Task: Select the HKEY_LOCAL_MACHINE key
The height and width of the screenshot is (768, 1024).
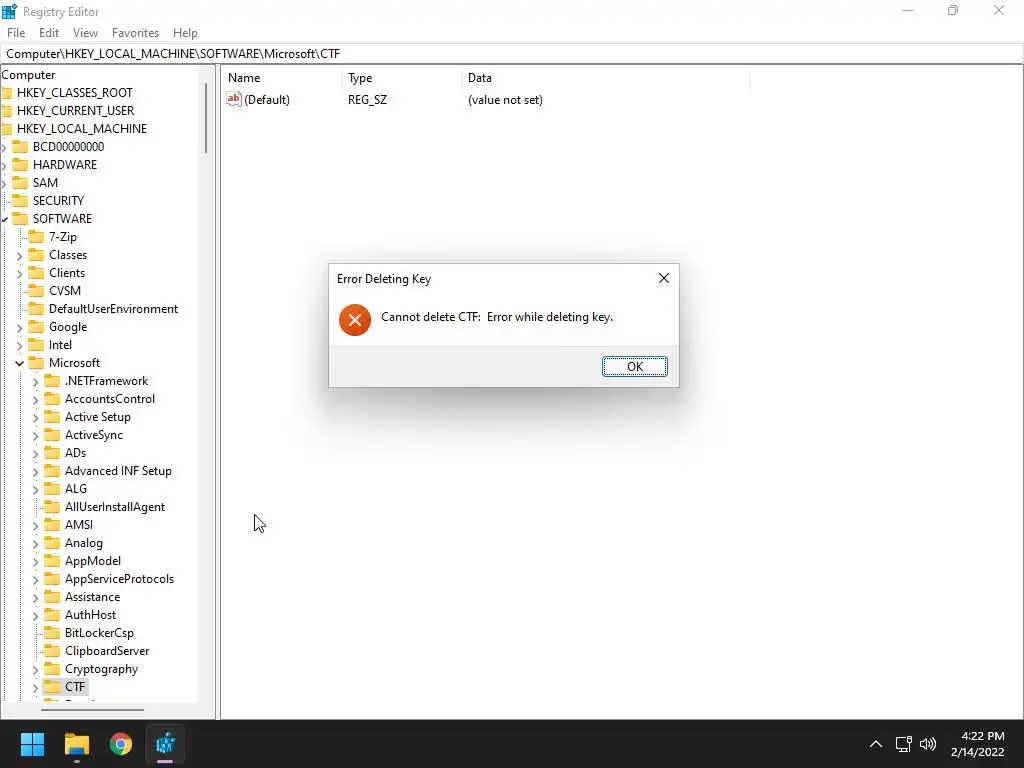Action: coord(82,129)
